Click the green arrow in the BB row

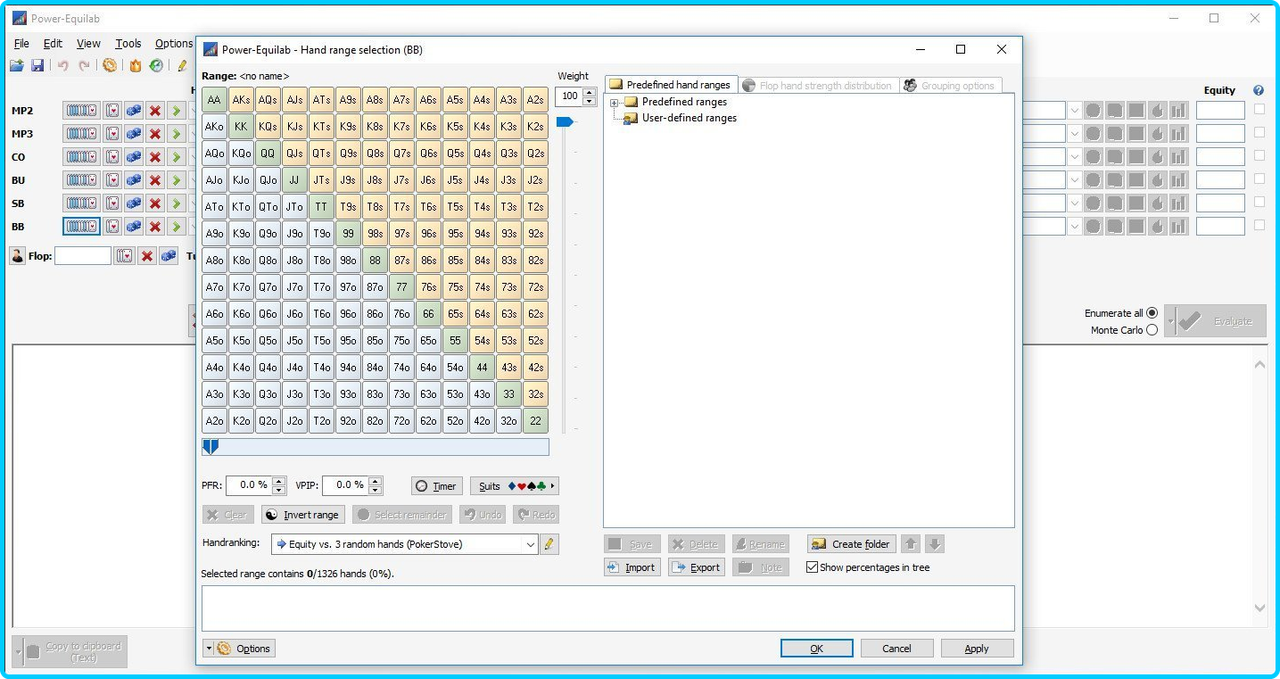pyautogui.click(x=176, y=226)
